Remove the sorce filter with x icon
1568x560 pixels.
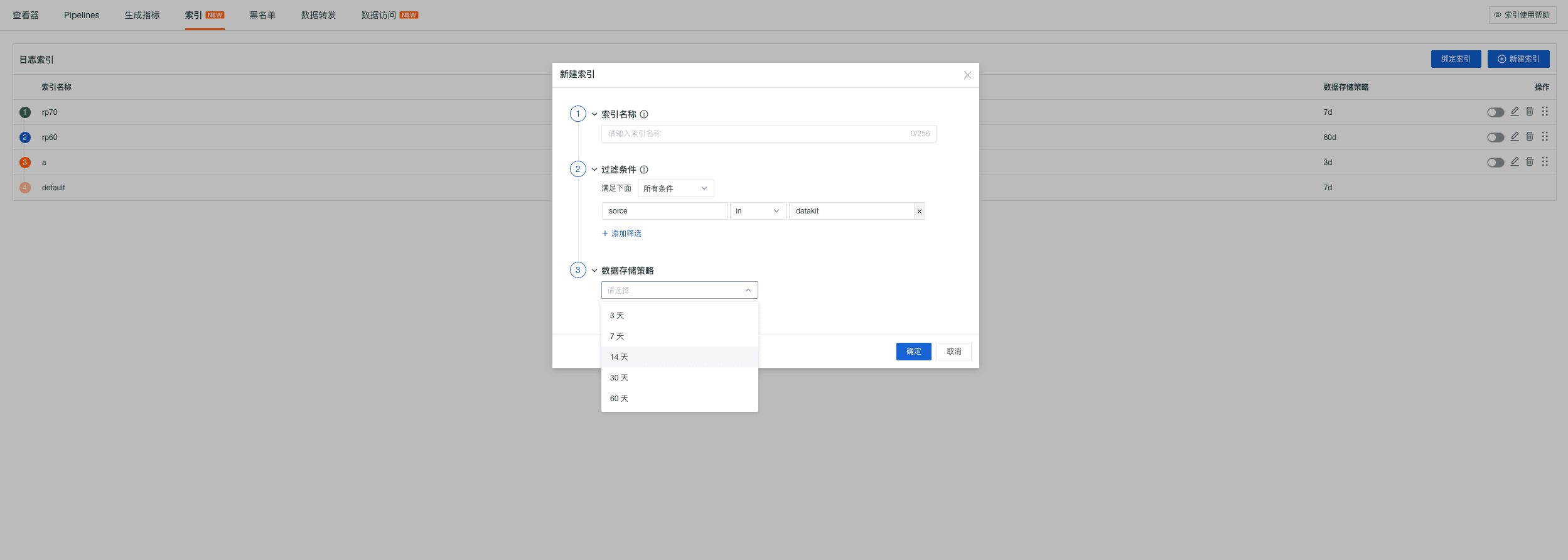[x=920, y=212]
